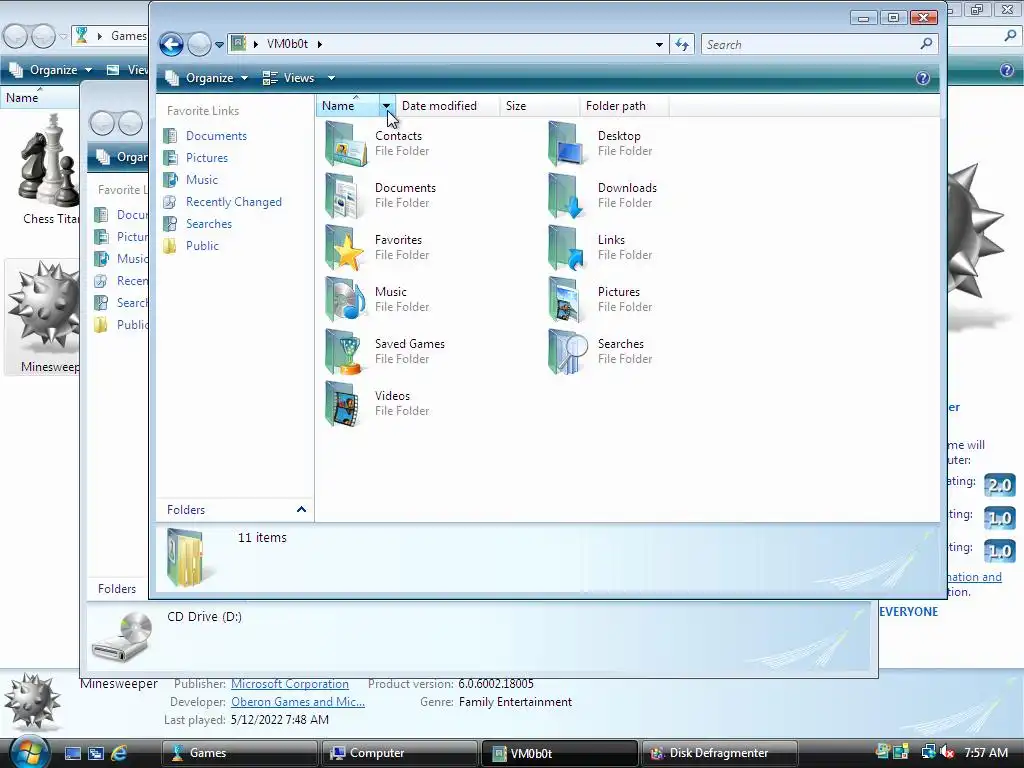
Task: Expand Folders in the Computer window
Action: 117,588
